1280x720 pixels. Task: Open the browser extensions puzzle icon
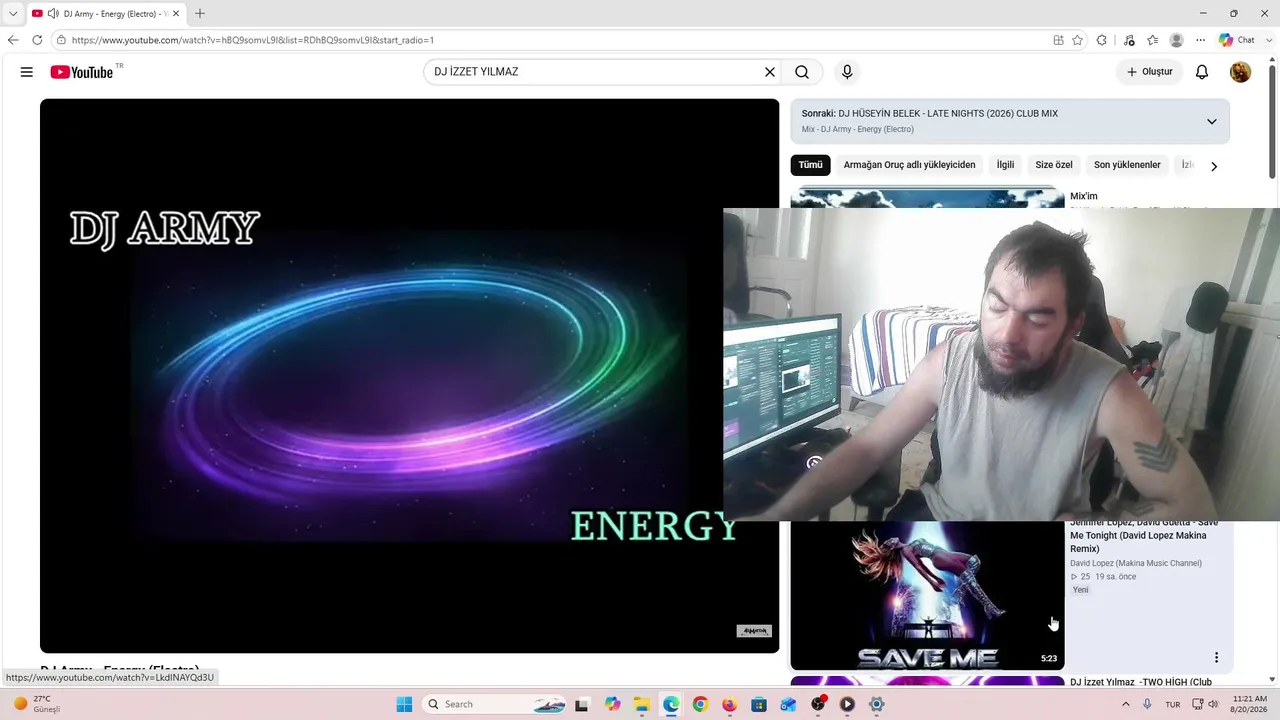1102,40
